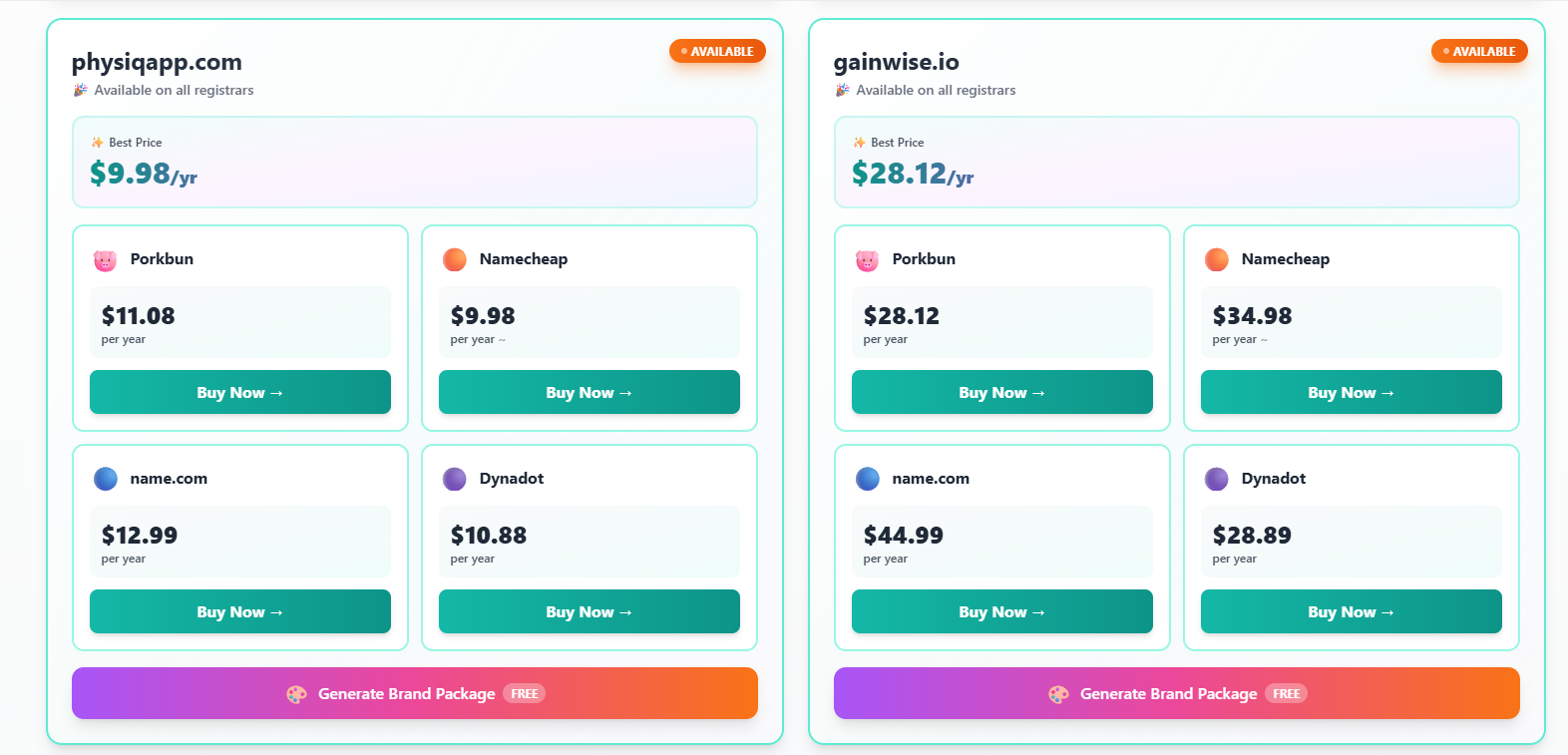Click the name.com blue icon under physiqapp.com

click(x=106, y=479)
